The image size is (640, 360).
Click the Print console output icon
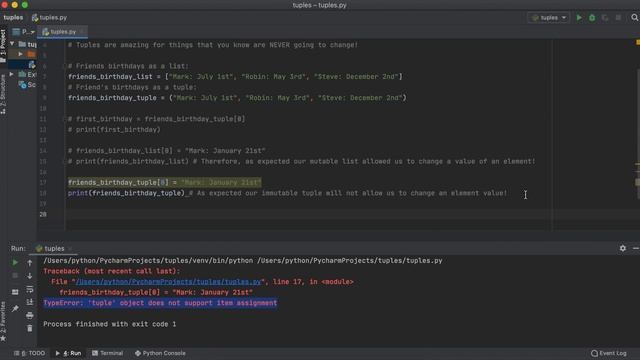(30, 315)
